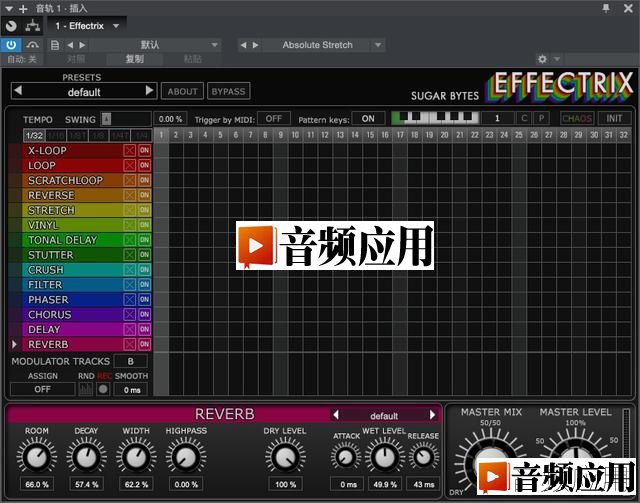The image size is (640, 503).
Task: Clear the X-LOOP track with X
Action: [129, 150]
